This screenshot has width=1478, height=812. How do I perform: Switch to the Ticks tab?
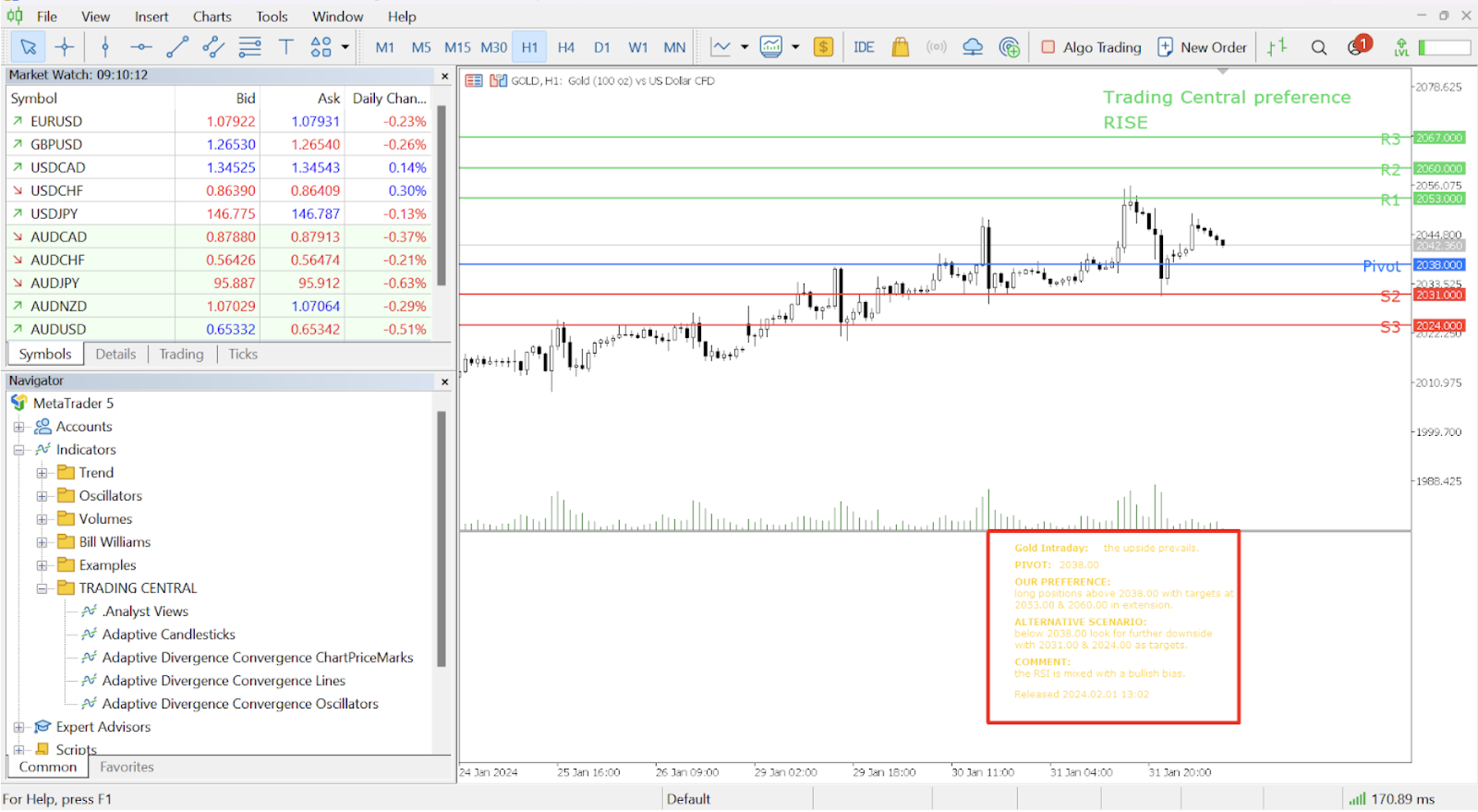(243, 354)
